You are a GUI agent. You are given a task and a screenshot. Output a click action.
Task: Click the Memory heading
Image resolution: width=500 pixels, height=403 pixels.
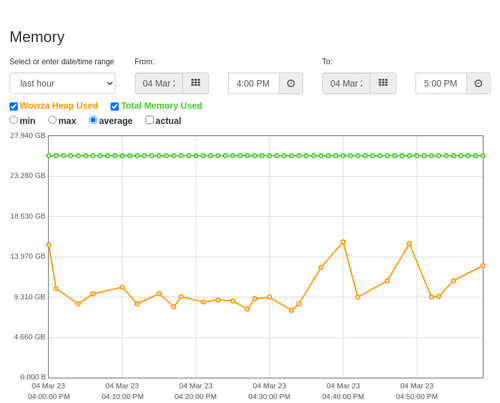[x=37, y=37]
